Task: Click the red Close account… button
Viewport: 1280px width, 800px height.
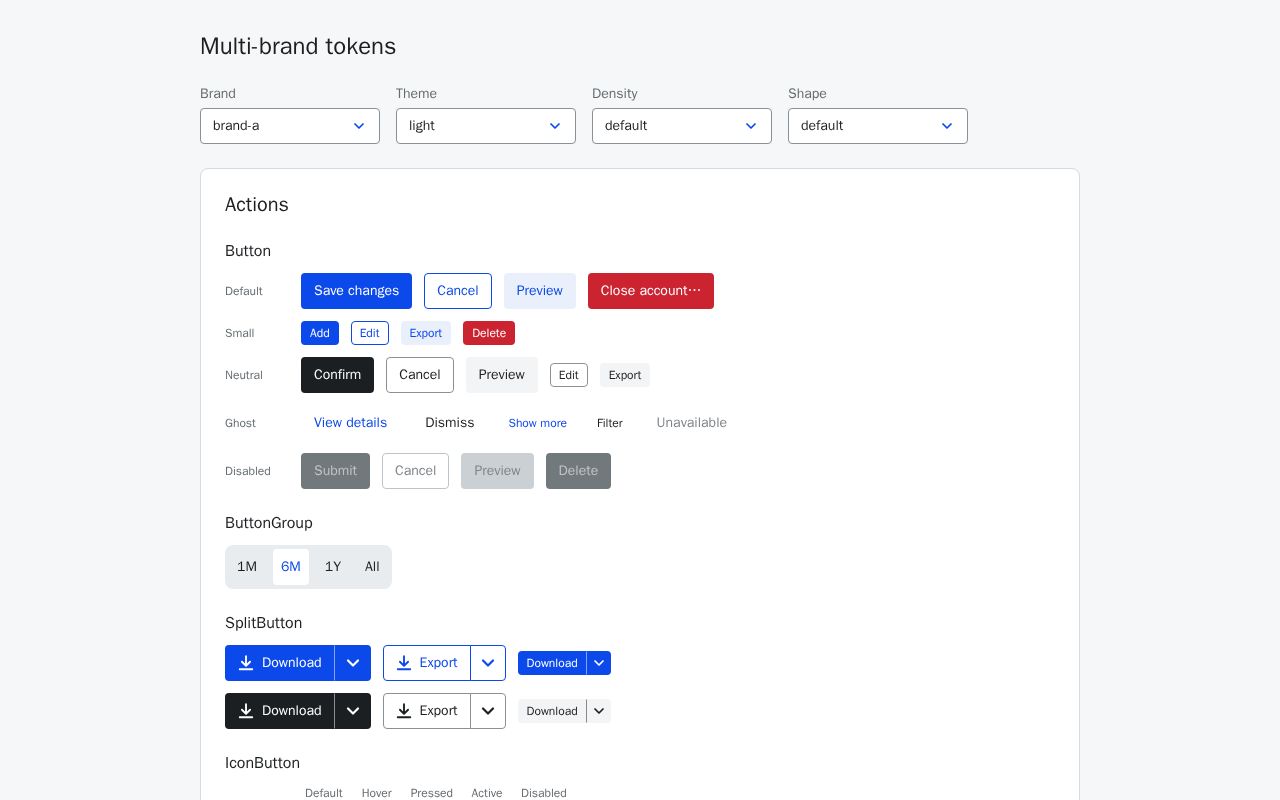Action: 651,291
